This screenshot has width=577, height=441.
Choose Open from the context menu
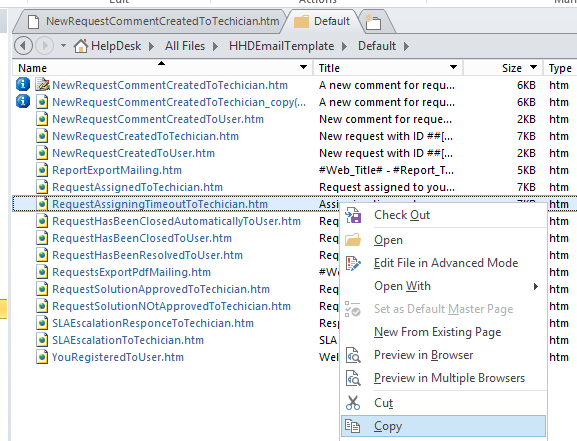click(x=443, y=240)
